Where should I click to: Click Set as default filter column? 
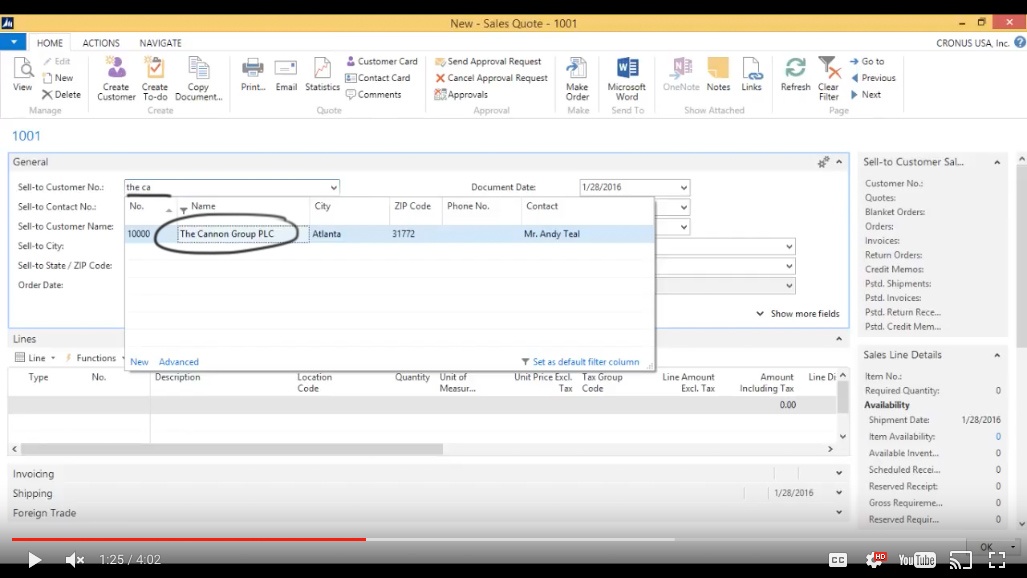pyautogui.click(x=580, y=362)
